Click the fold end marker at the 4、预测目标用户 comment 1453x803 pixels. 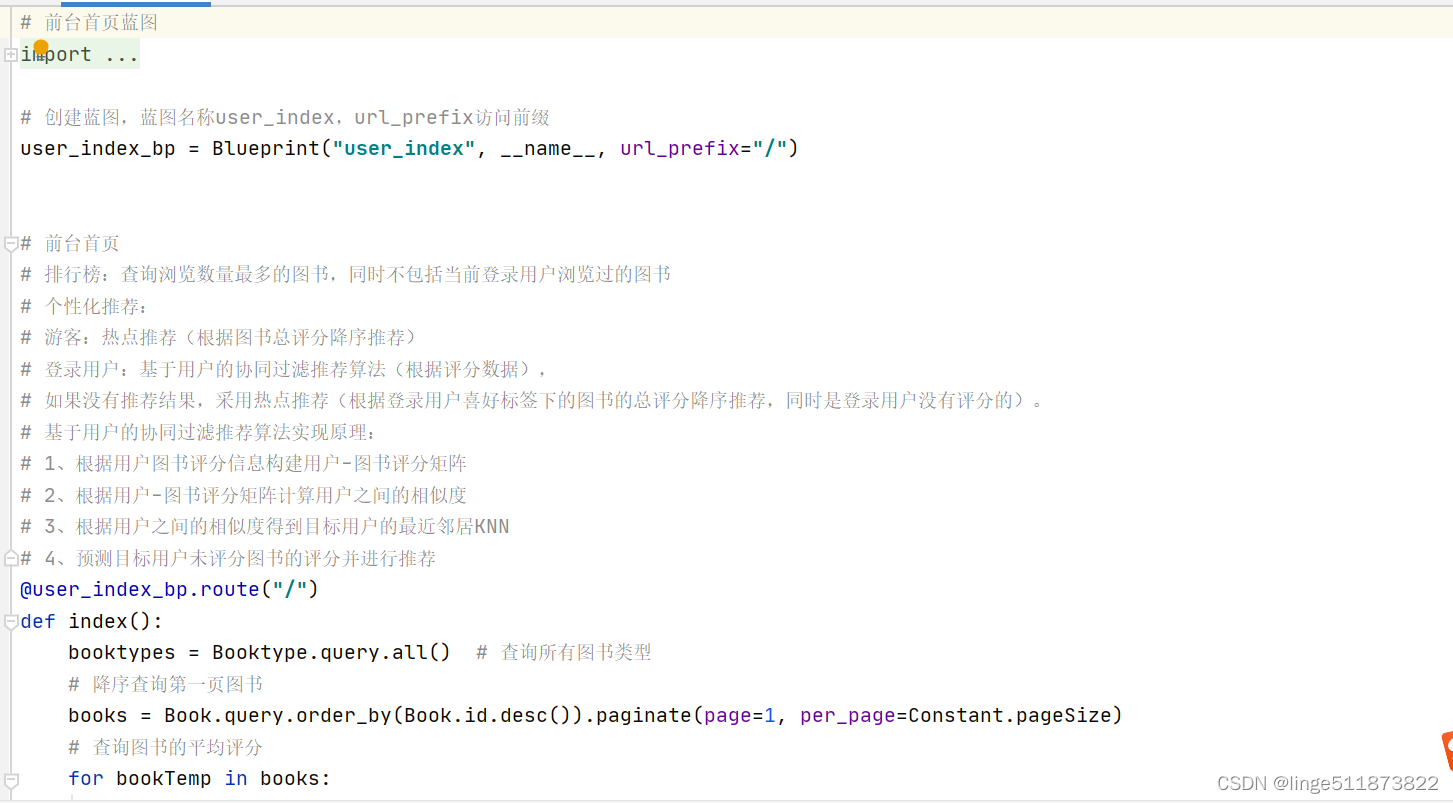[x=10, y=558]
